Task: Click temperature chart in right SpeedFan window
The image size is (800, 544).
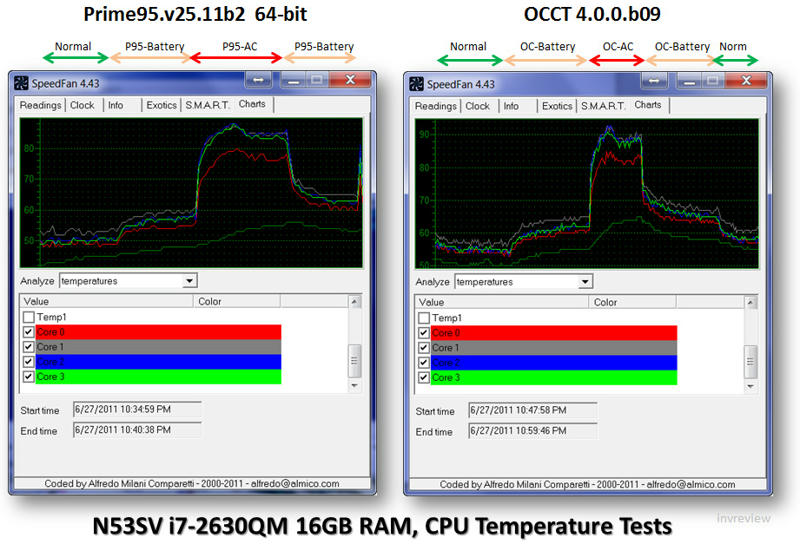Action: (x=587, y=194)
